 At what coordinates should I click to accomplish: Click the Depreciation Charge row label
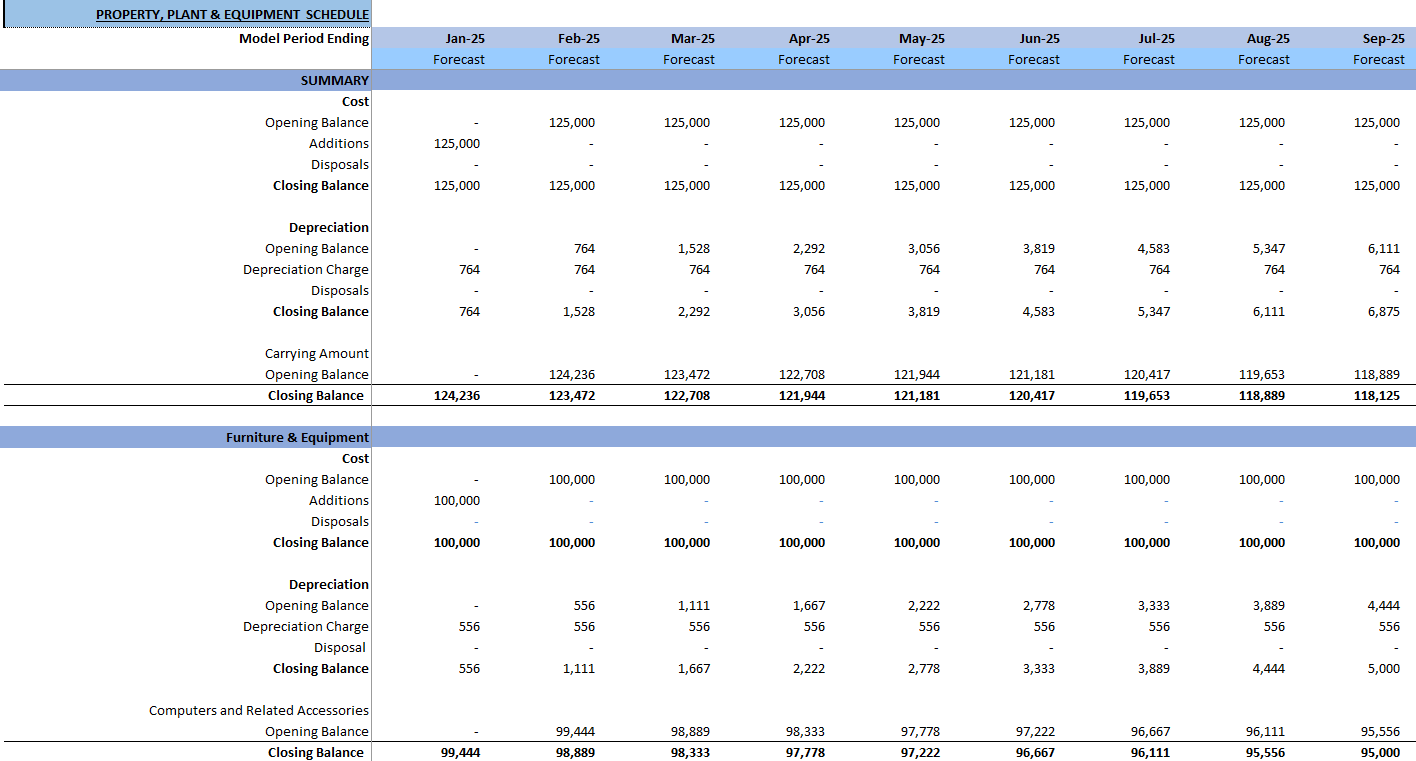tap(306, 269)
